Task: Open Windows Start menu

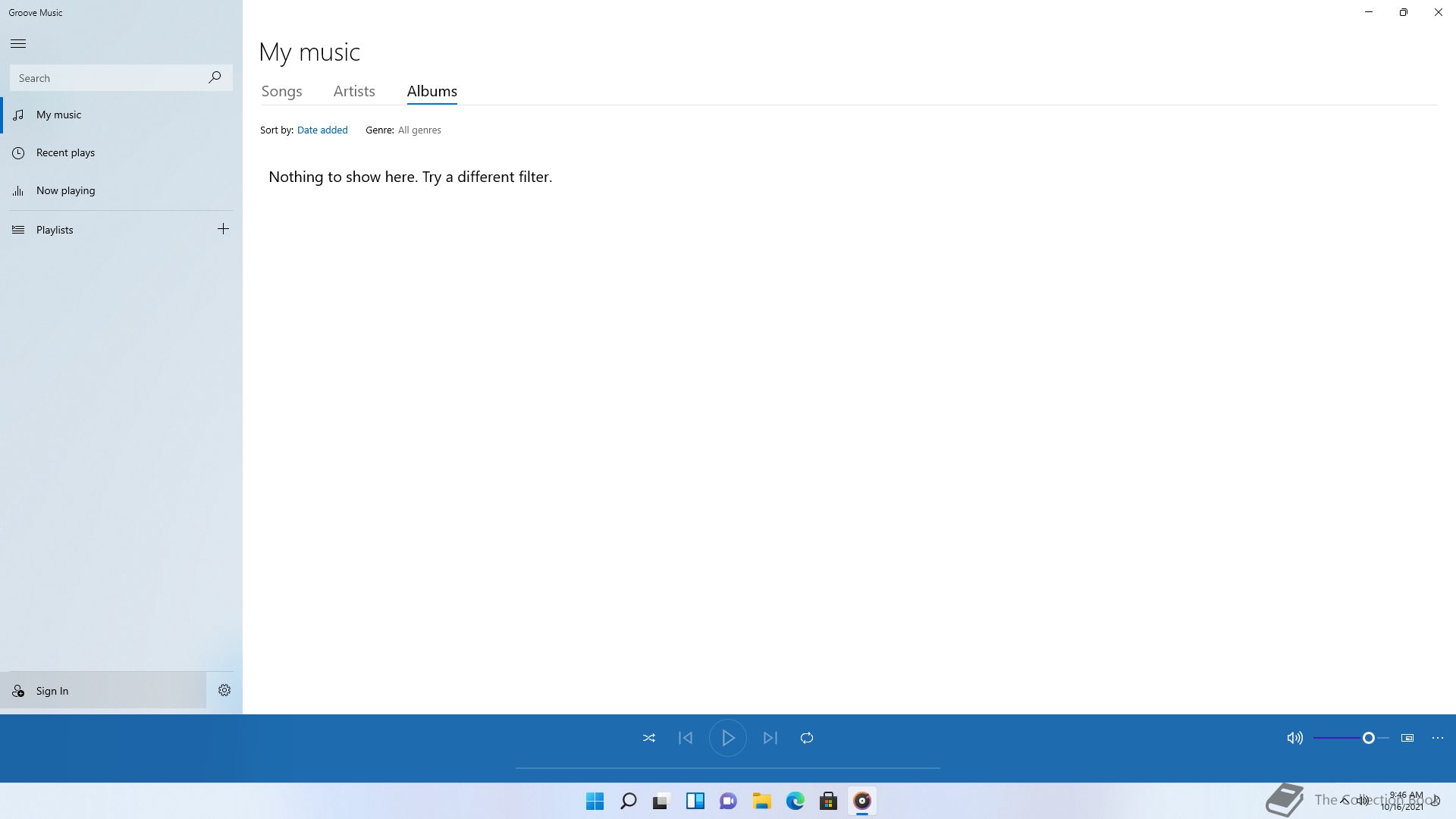Action: tap(595, 801)
